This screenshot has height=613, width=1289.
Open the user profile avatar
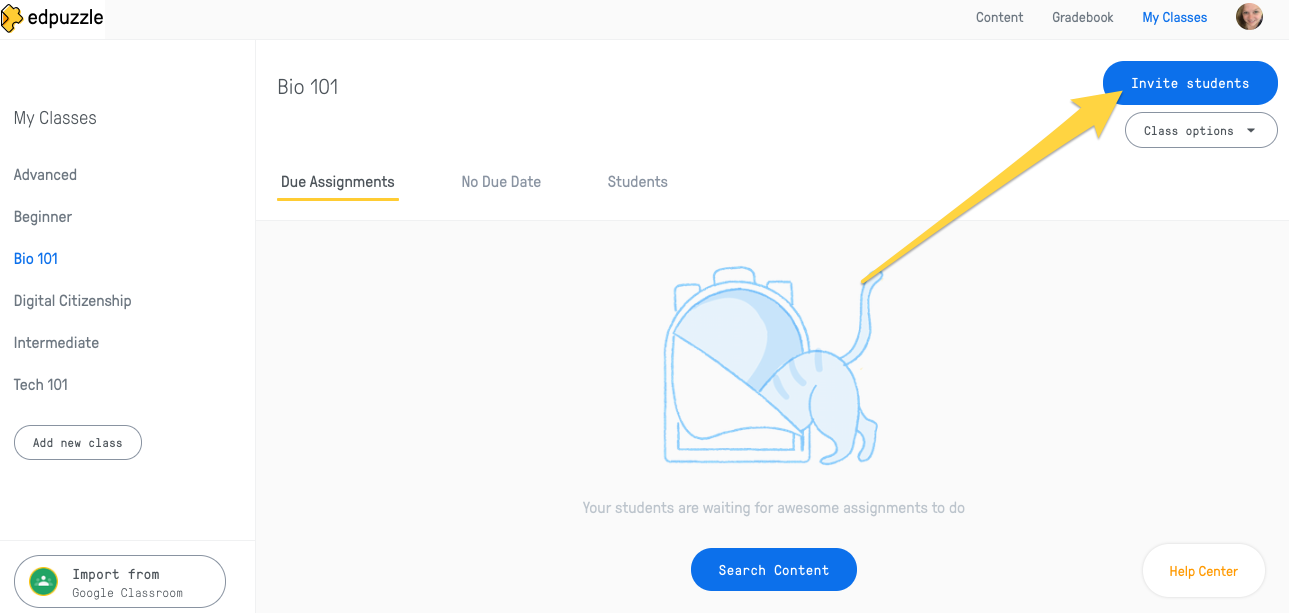tap(1249, 17)
